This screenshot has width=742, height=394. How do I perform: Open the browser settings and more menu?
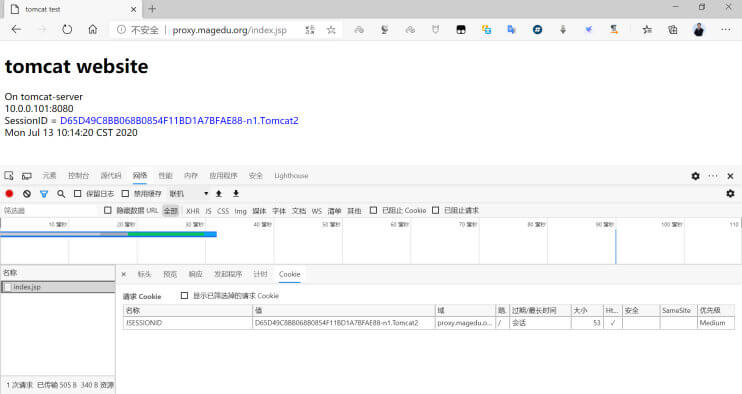point(725,29)
